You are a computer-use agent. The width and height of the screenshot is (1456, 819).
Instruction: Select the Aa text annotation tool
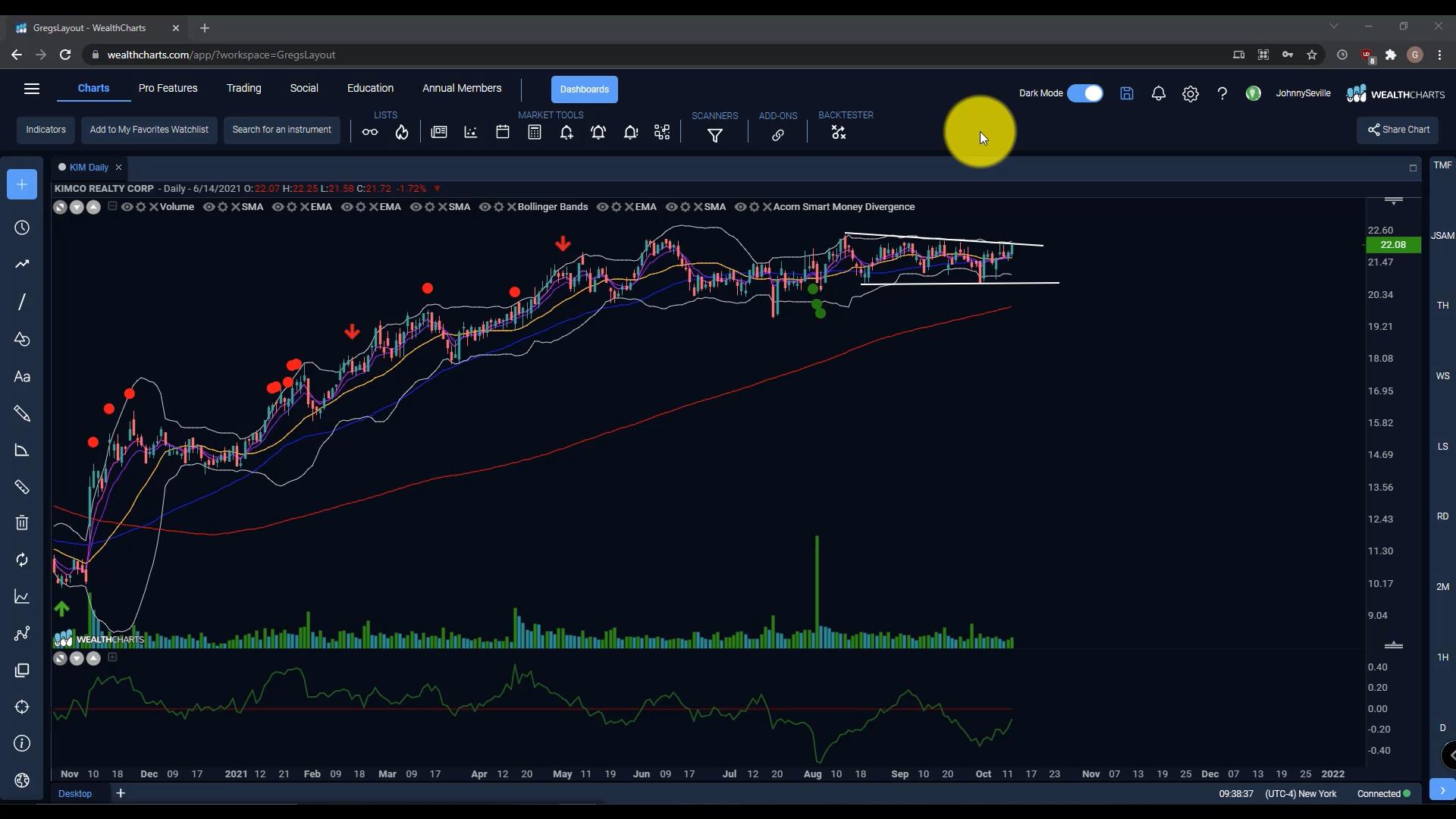22,377
